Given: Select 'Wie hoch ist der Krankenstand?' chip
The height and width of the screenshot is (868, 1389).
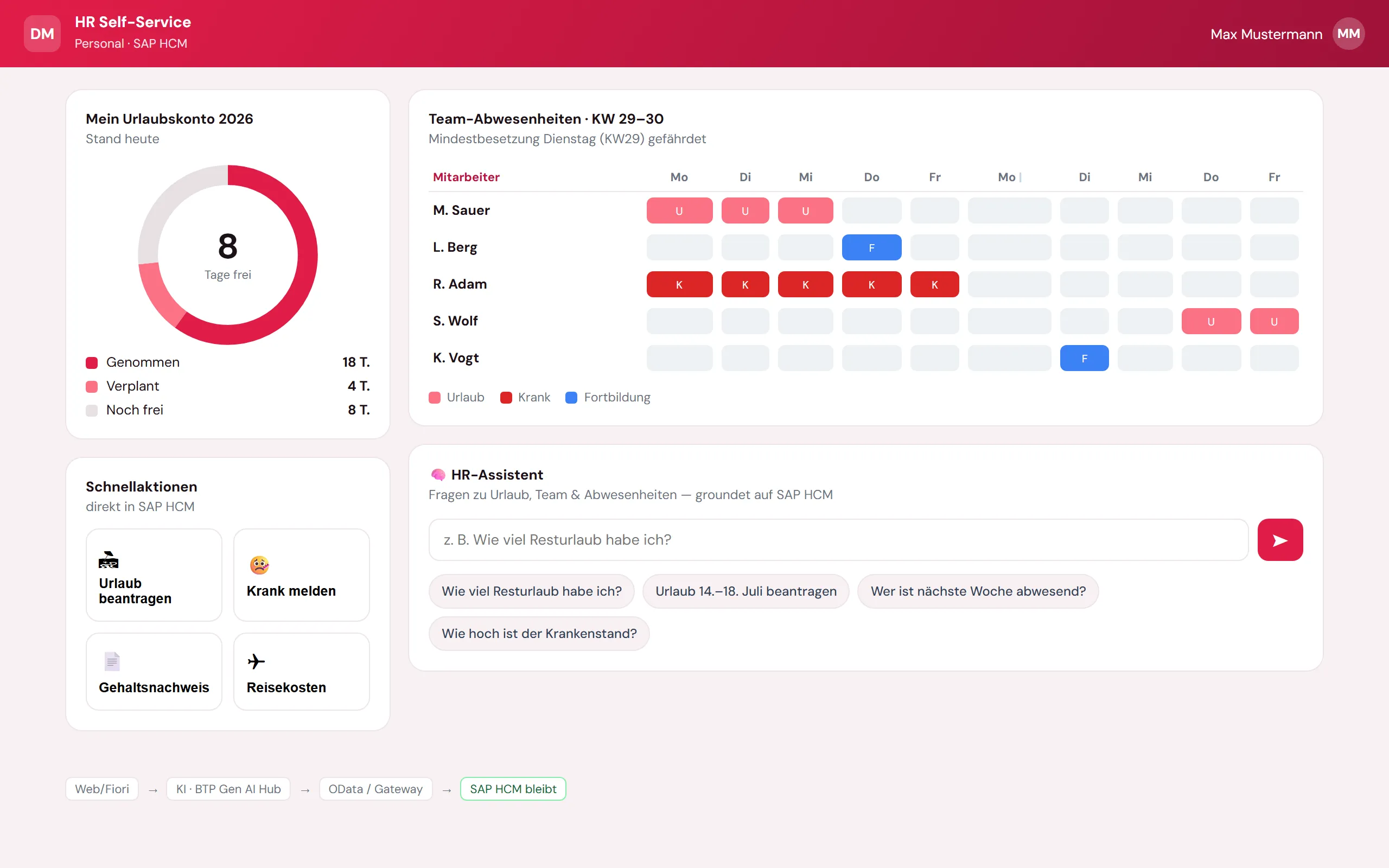Looking at the screenshot, I should coord(539,634).
